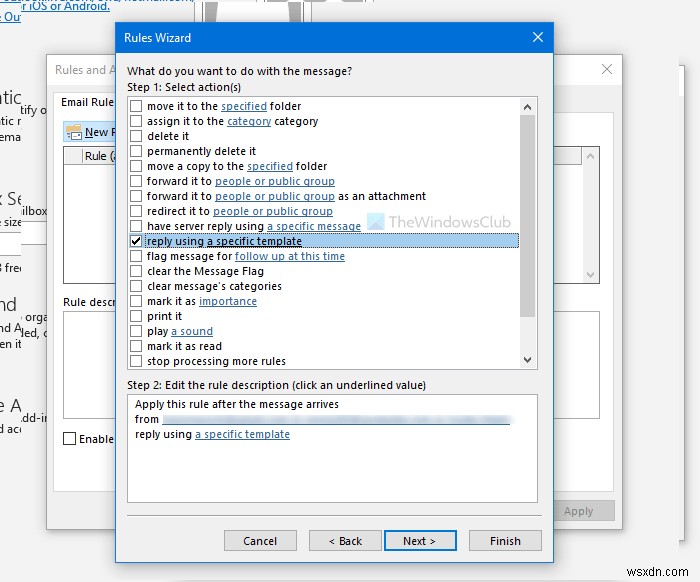Tick 'mark it as read' checkbox
700x582 pixels.
[x=136, y=346]
